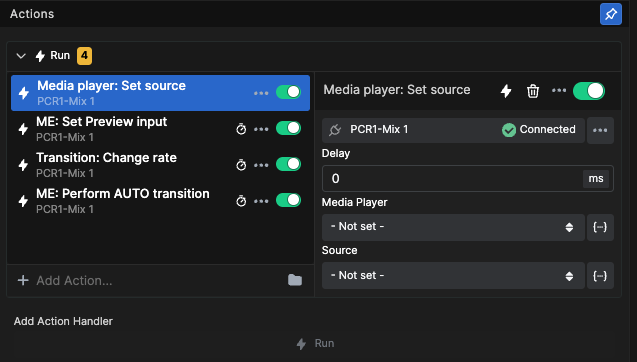Viewport: 637px width, 362px height.
Task: Disable the ME: Perform AUTO transition toggle
Action: coord(288,200)
